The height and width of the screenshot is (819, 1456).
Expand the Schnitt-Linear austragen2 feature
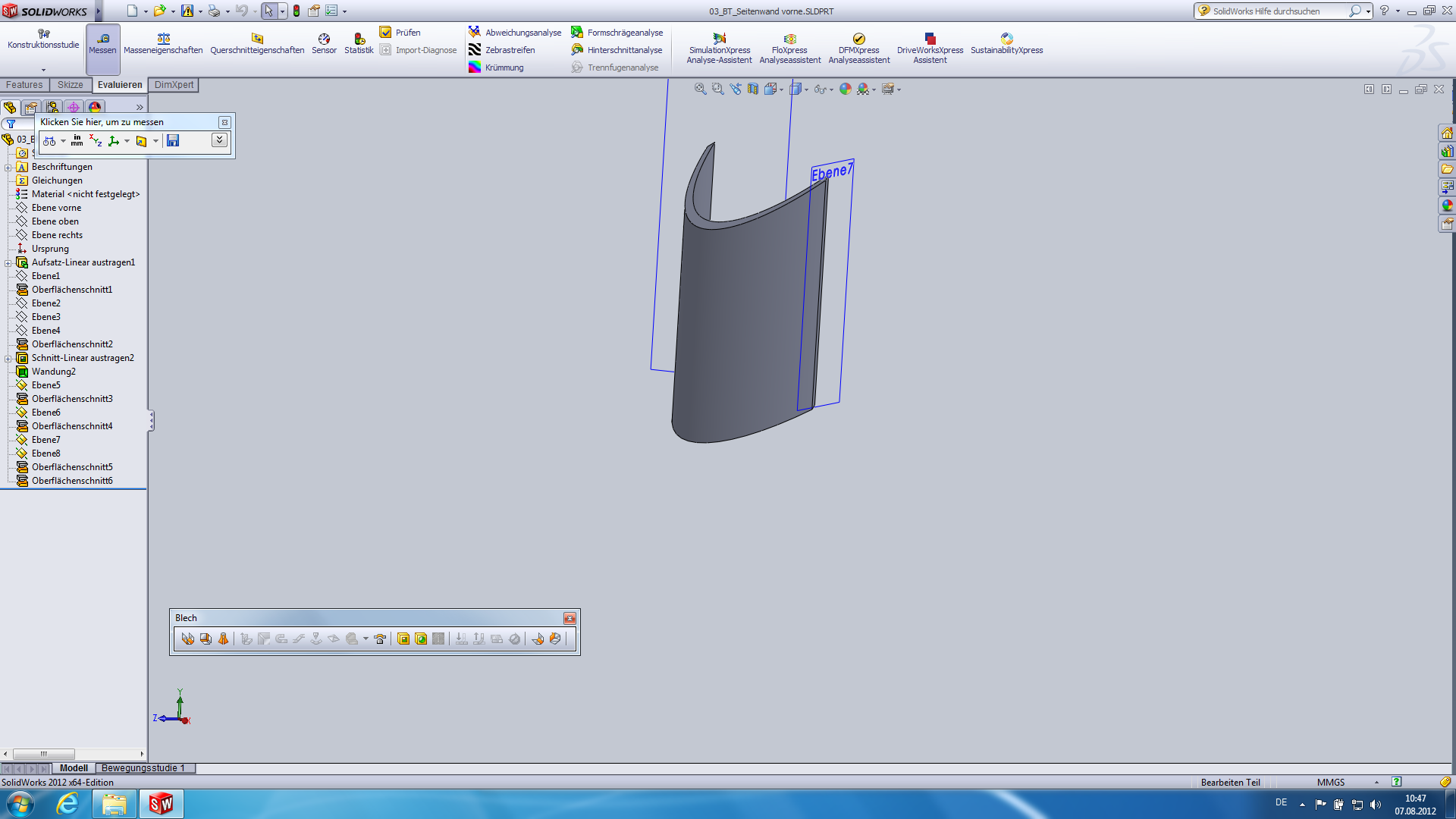click(x=8, y=359)
